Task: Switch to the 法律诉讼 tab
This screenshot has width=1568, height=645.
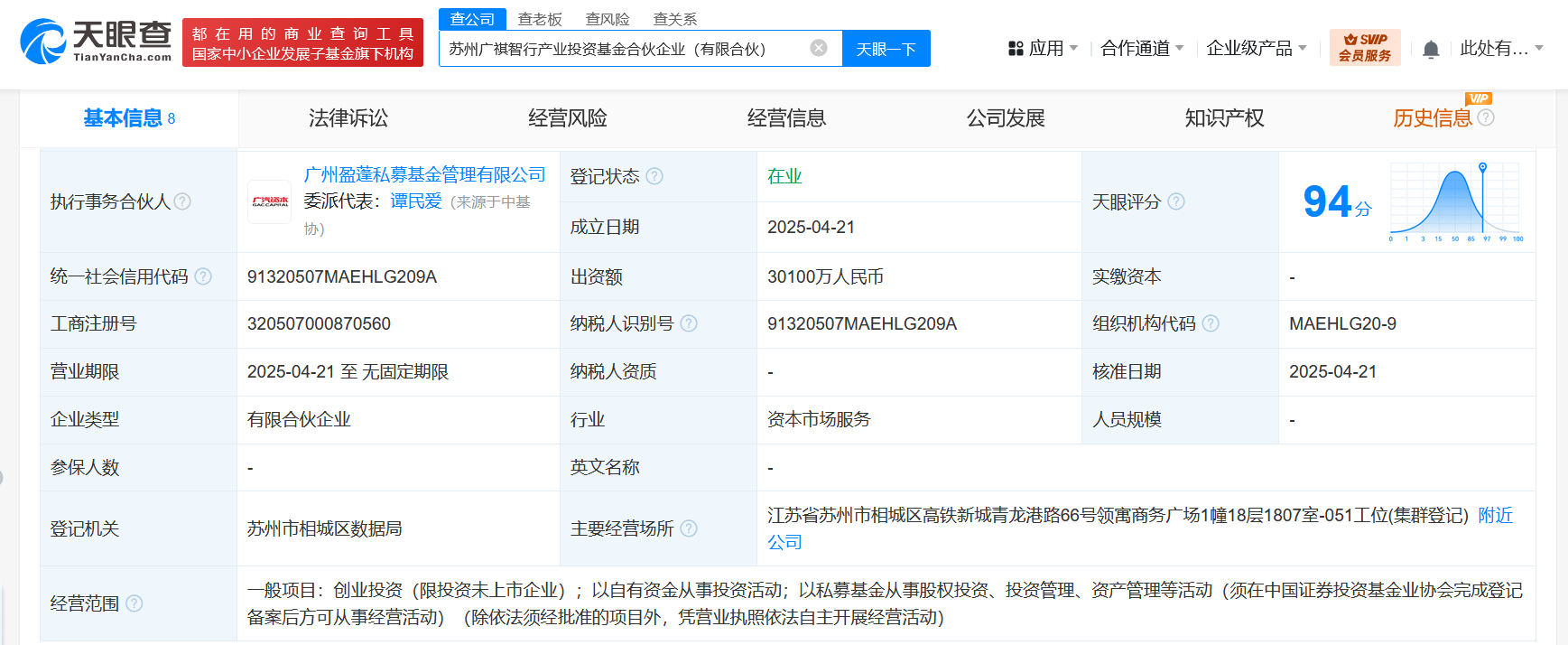Action: (x=348, y=117)
